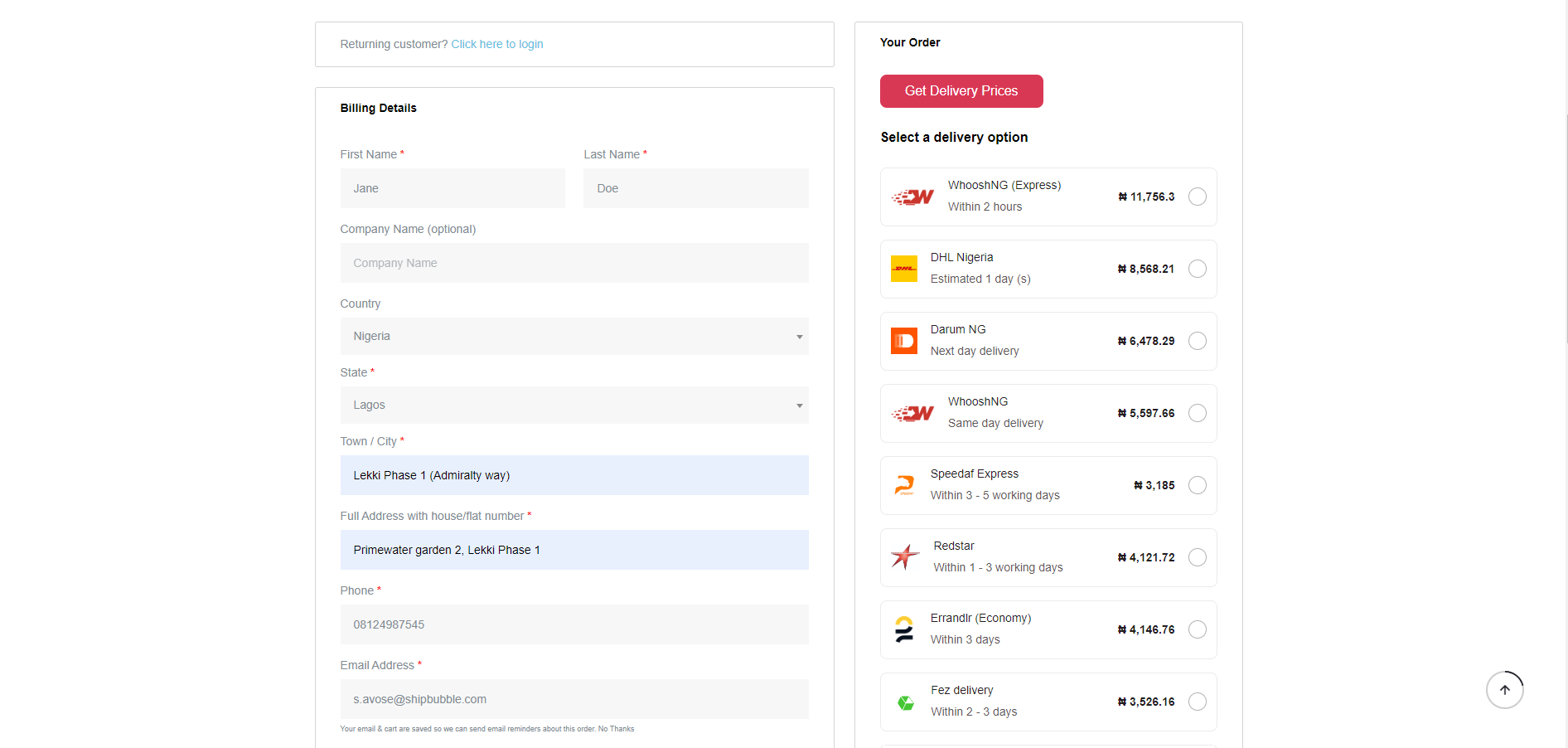
Task: Click the DHL Nigeria logo icon
Action: [904, 269]
